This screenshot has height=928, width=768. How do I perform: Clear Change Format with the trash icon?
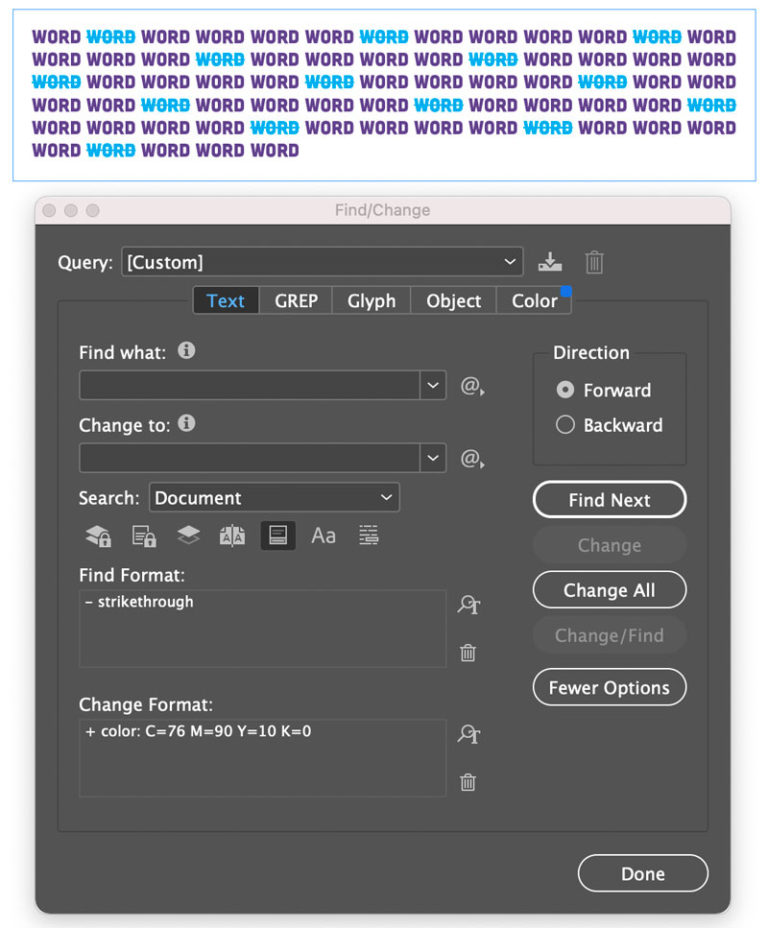pyautogui.click(x=467, y=783)
